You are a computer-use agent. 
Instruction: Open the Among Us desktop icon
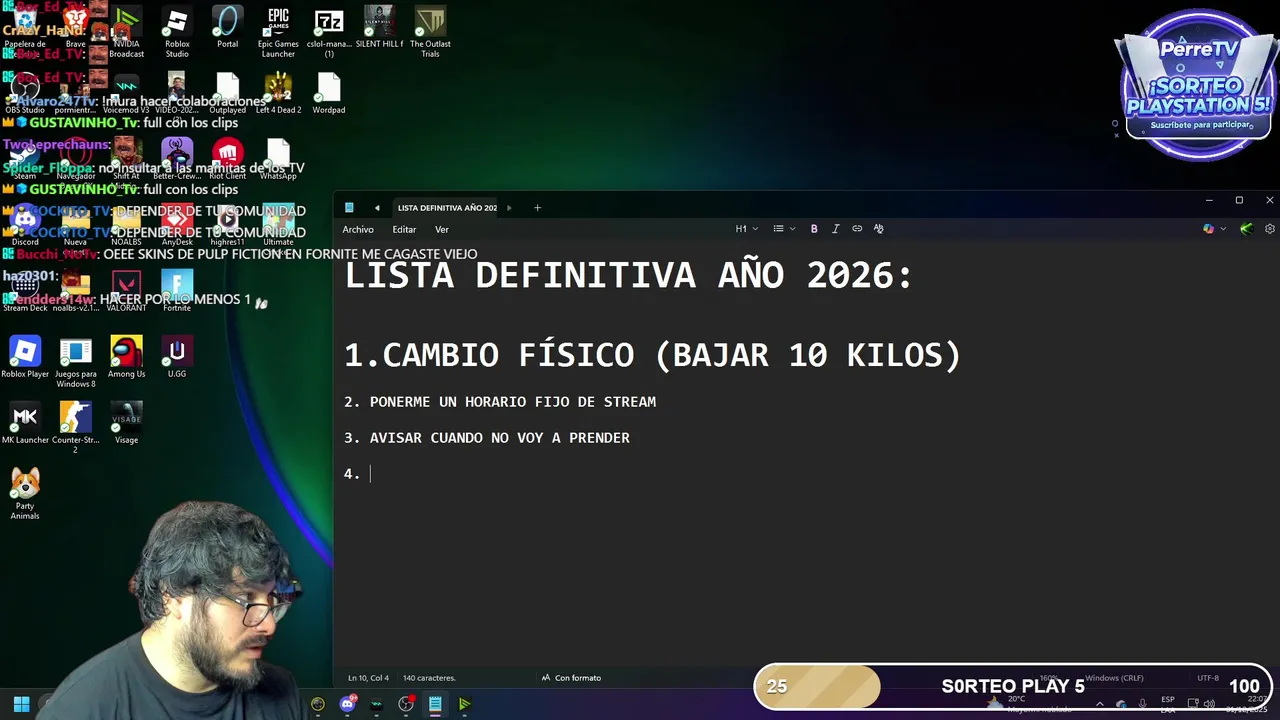pos(126,357)
